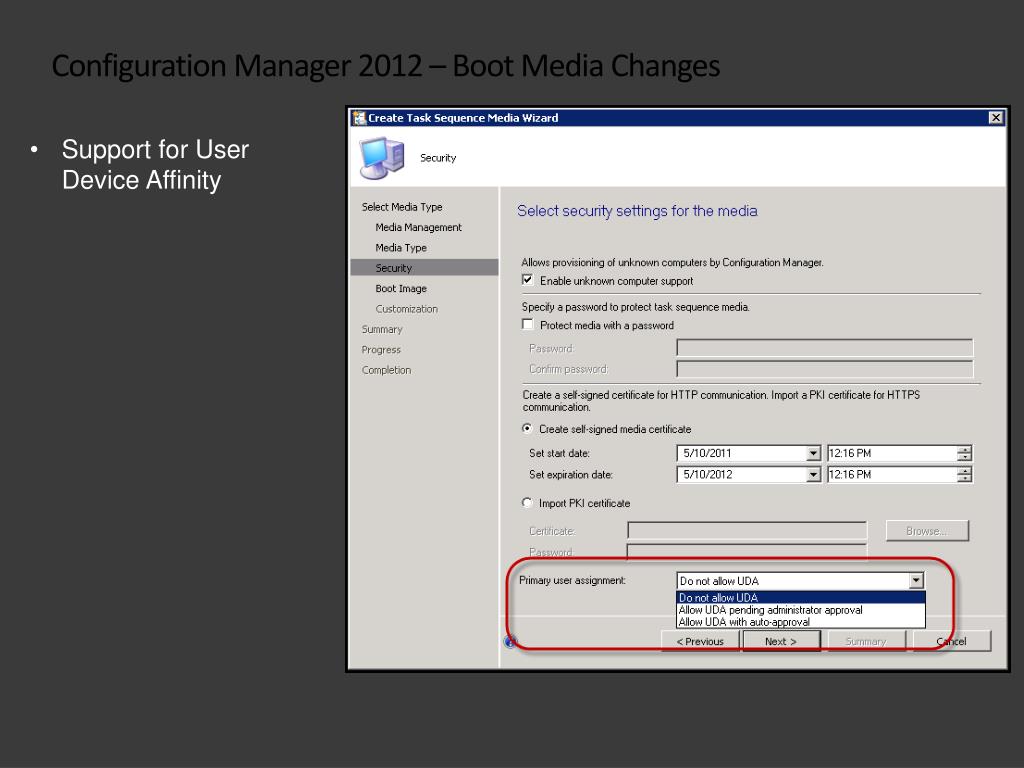The height and width of the screenshot is (768, 1024).
Task: Click the start time 12:16 PM field
Action: [892, 453]
